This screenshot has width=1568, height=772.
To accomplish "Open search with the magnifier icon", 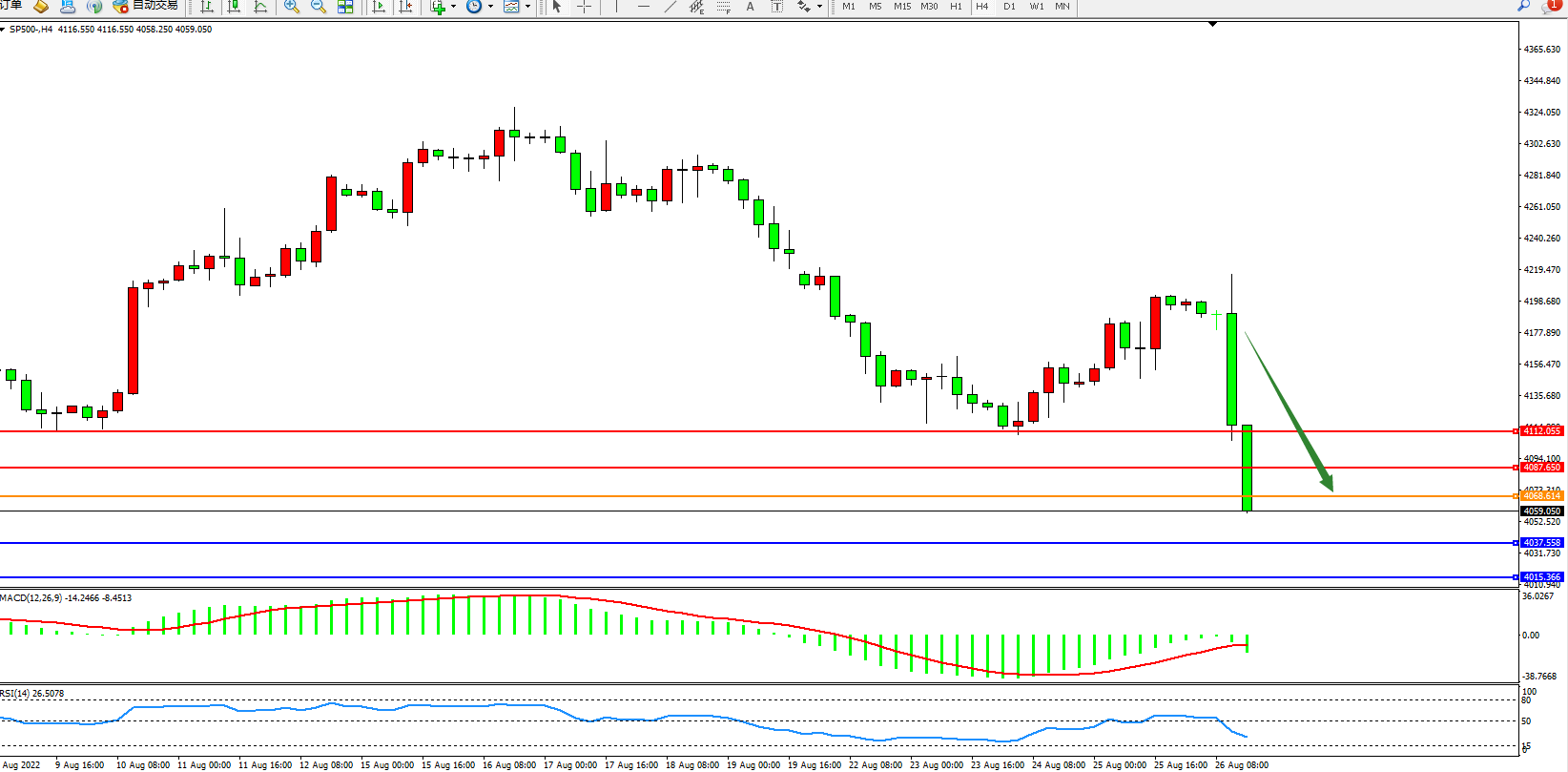I will click(1523, 6).
